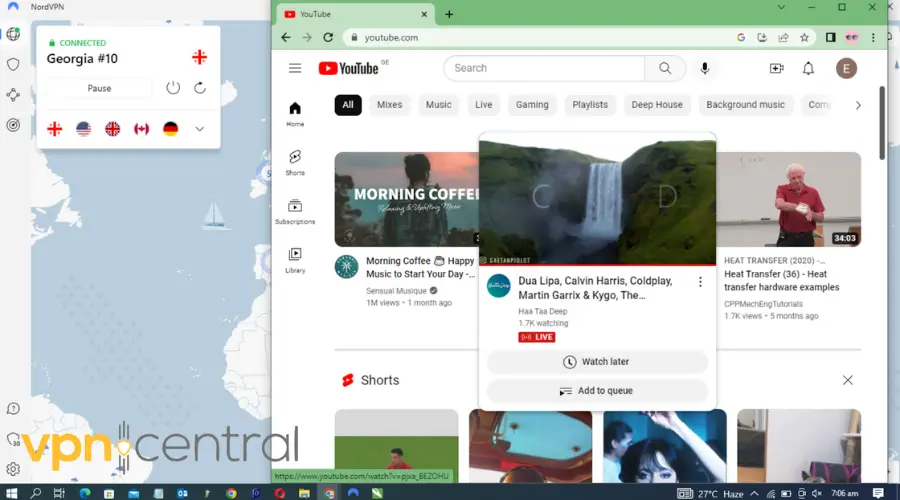The image size is (900, 500).
Task: Select the United States flag quick connect
Action: [84, 129]
